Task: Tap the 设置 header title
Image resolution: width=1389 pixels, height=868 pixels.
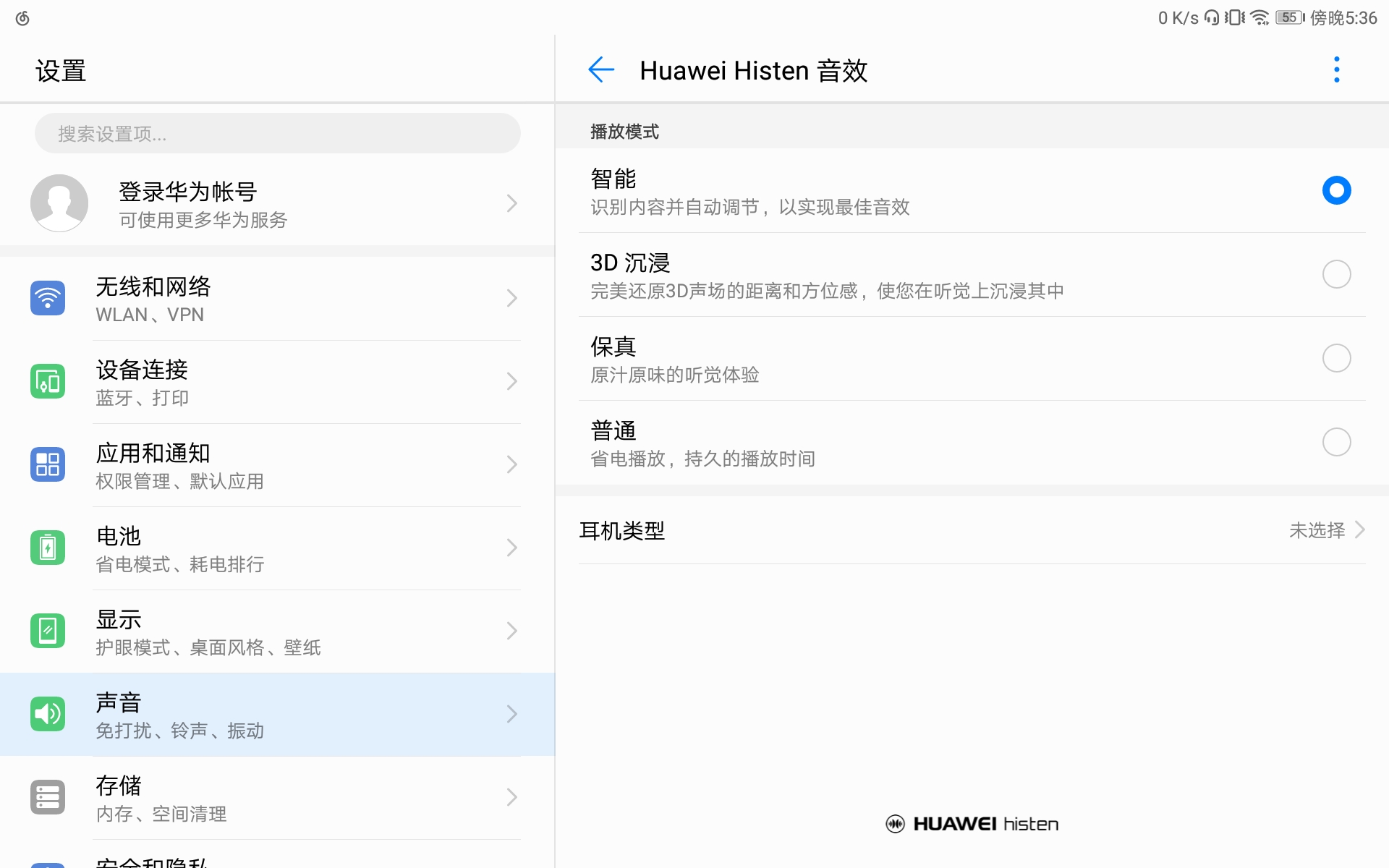Action: point(61,71)
